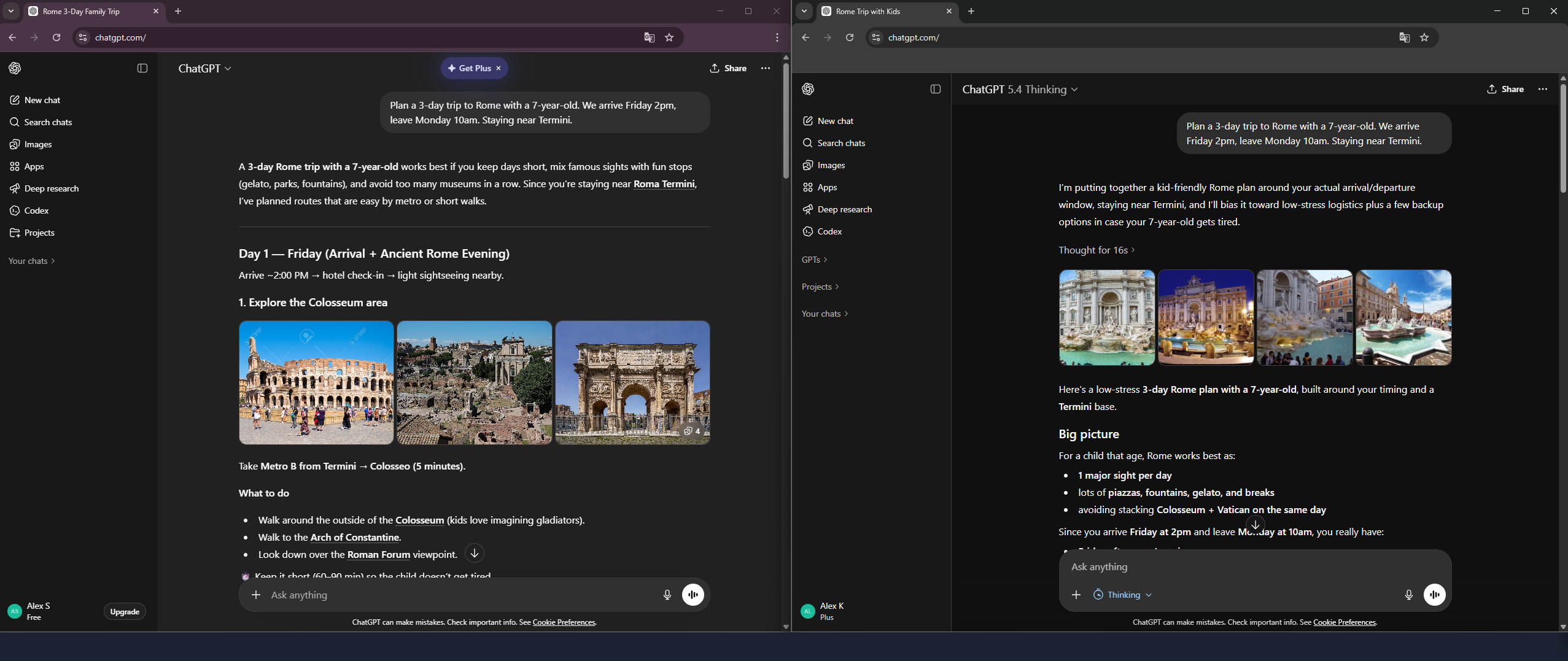Open ChatGPT 5.4 Thinking model dropdown

coord(1020,89)
